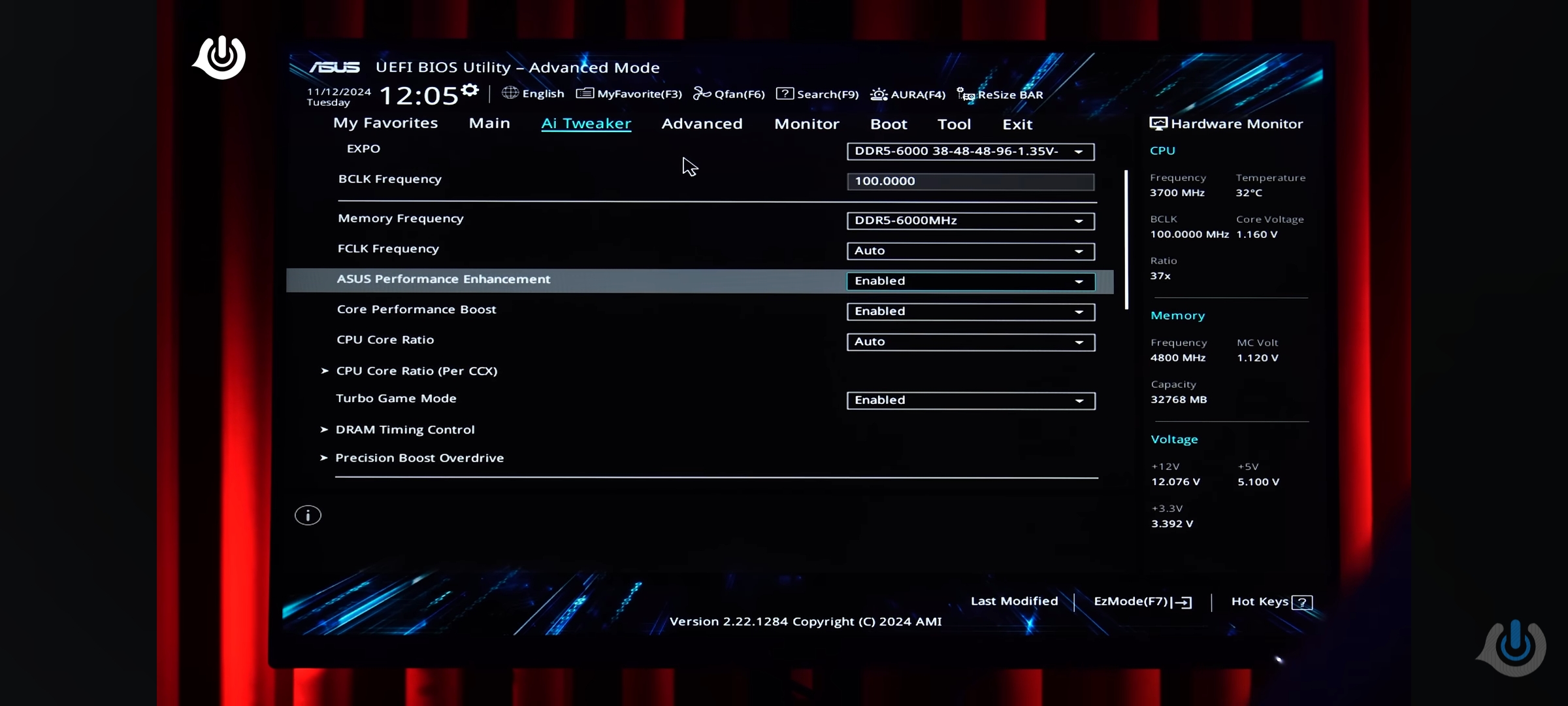Click the Hardware Monitor display icon

1158,124
